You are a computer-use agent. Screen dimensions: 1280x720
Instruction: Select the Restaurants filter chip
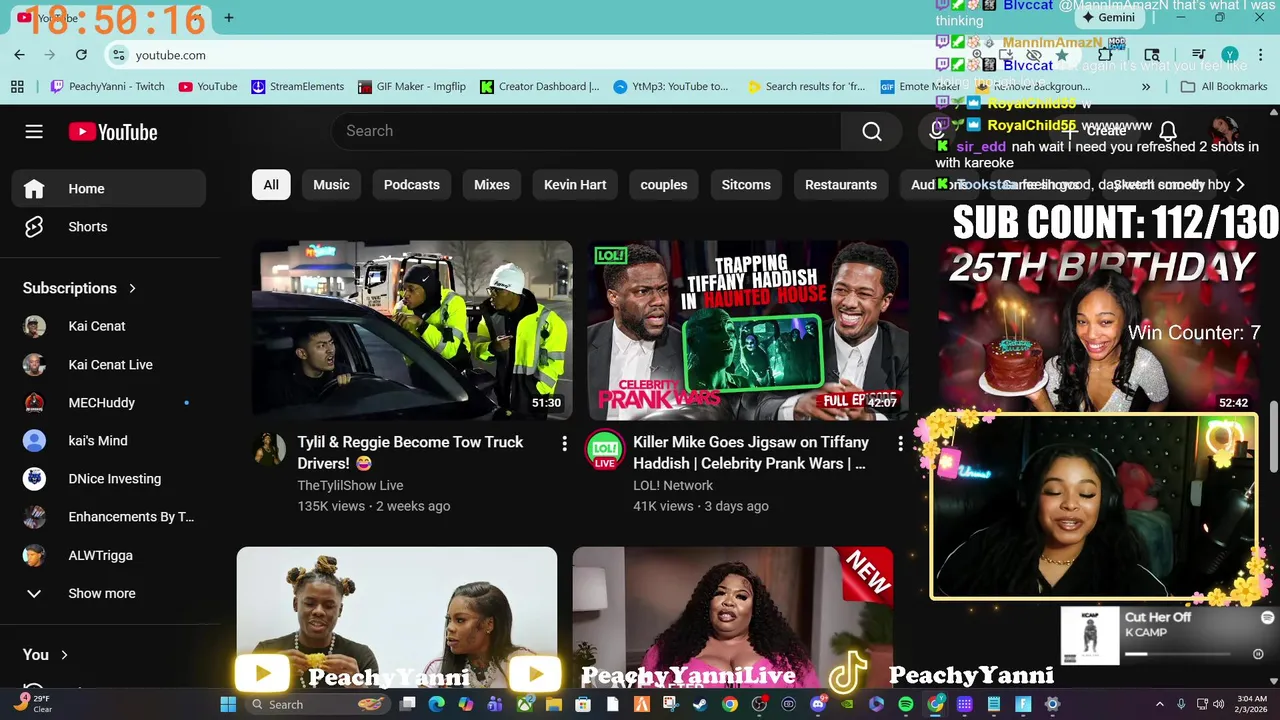pyautogui.click(x=841, y=185)
